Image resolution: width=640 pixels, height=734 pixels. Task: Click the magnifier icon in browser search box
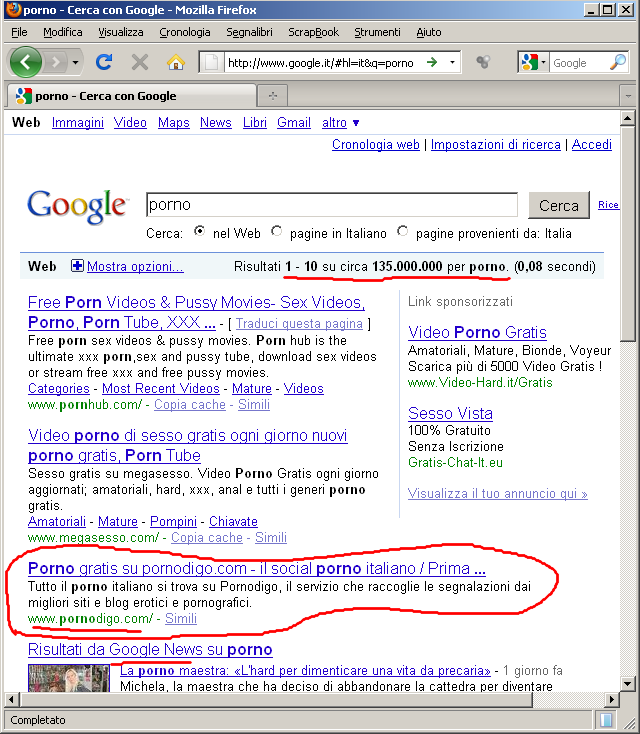[x=617, y=62]
